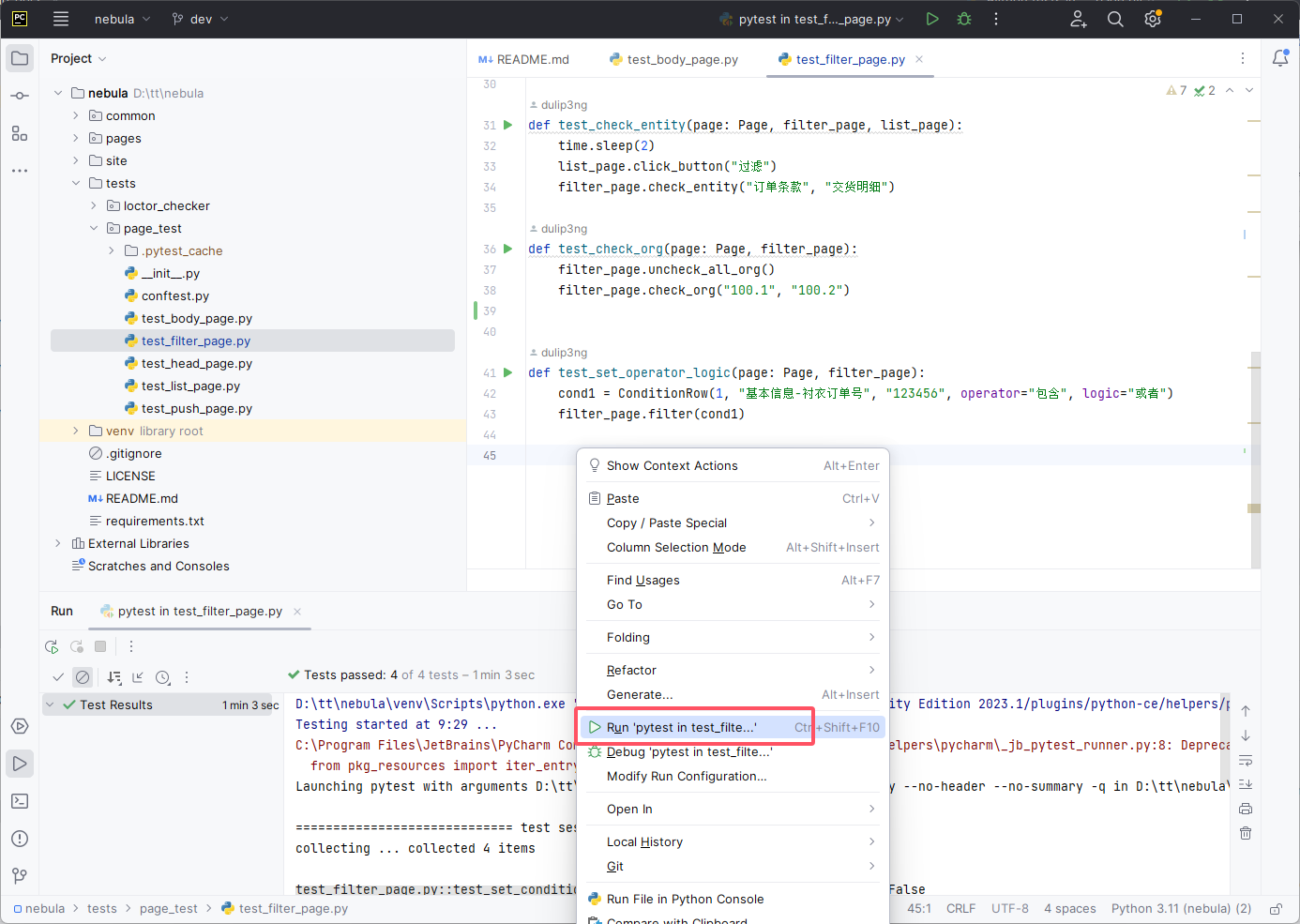Click page_test breadcrumb in navigation bar
Screen dimensions: 1300x924
click(x=169, y=908)
